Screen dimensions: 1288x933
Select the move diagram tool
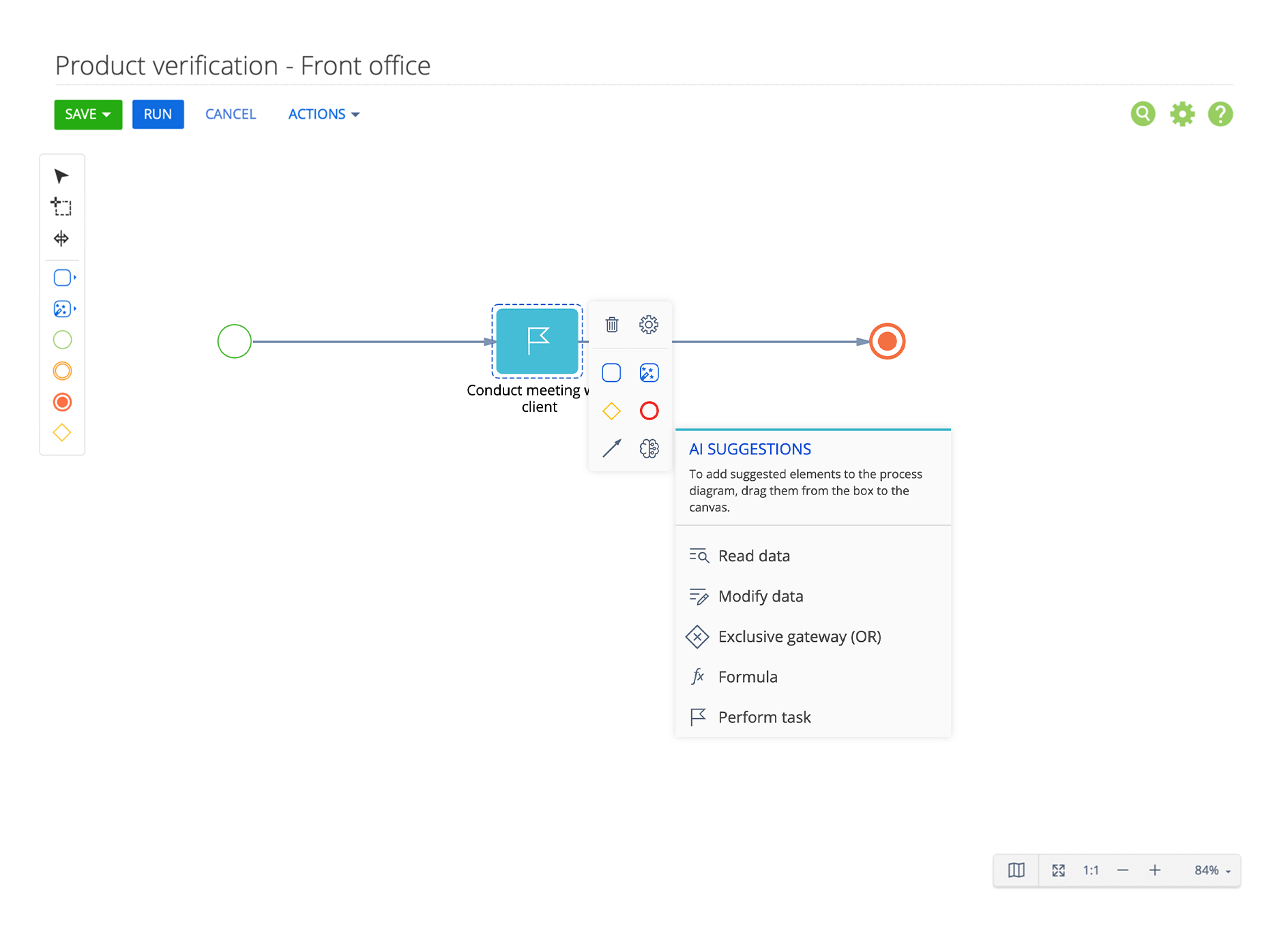click(x=62, y=239)
